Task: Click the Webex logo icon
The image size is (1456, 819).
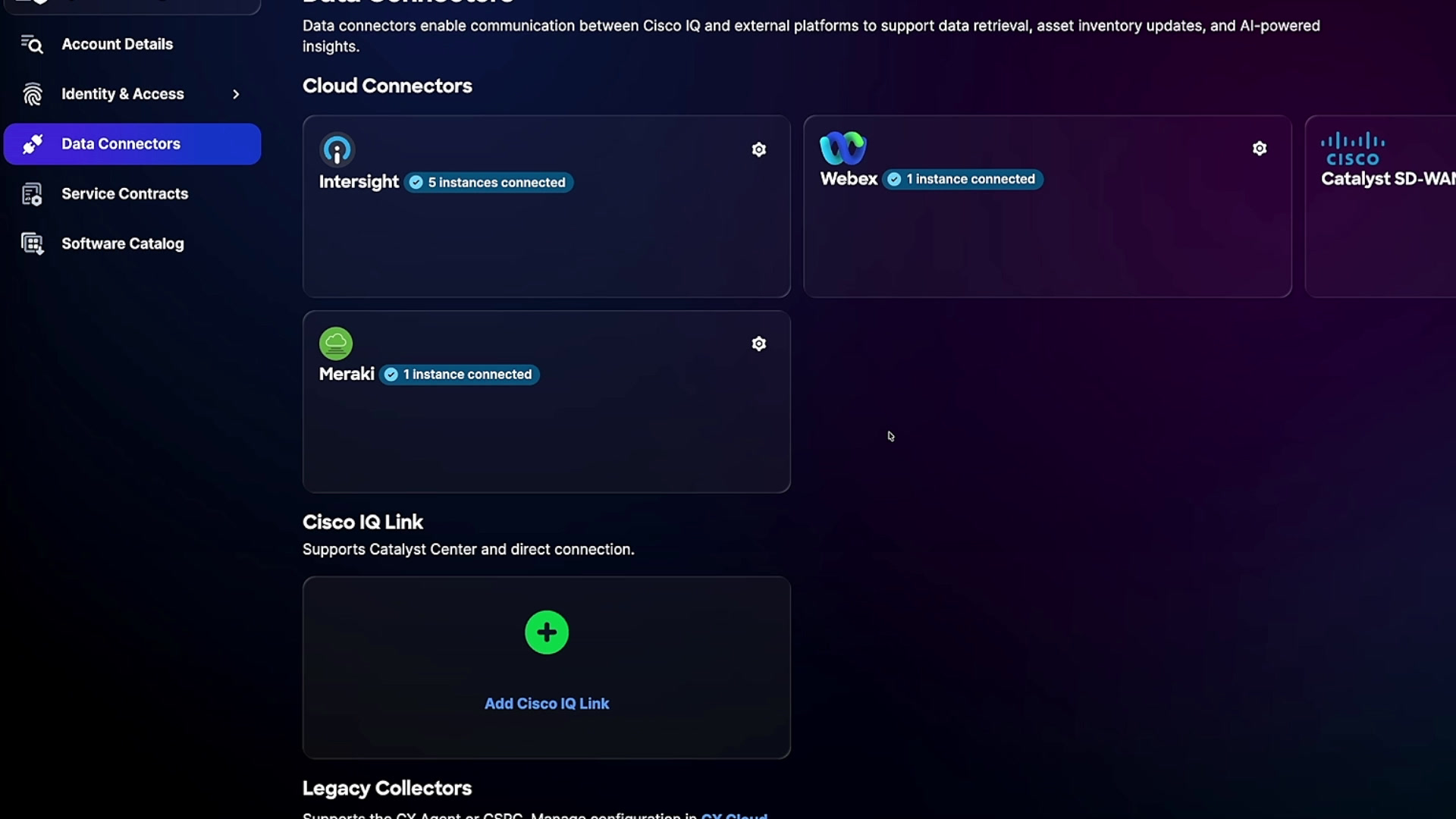Action: 843,148
